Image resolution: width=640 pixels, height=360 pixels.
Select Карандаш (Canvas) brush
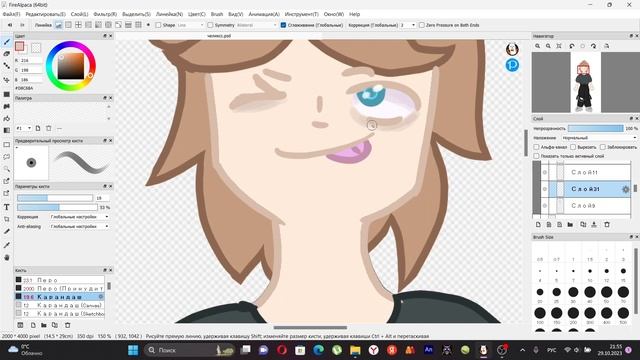pyautogui.click(x=60, y=305)
